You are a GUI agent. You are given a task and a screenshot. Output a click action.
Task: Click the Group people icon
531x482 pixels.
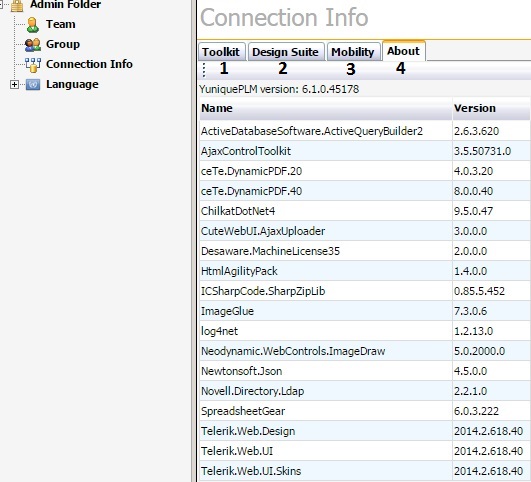pyautogui.click(x=33, y=45)
